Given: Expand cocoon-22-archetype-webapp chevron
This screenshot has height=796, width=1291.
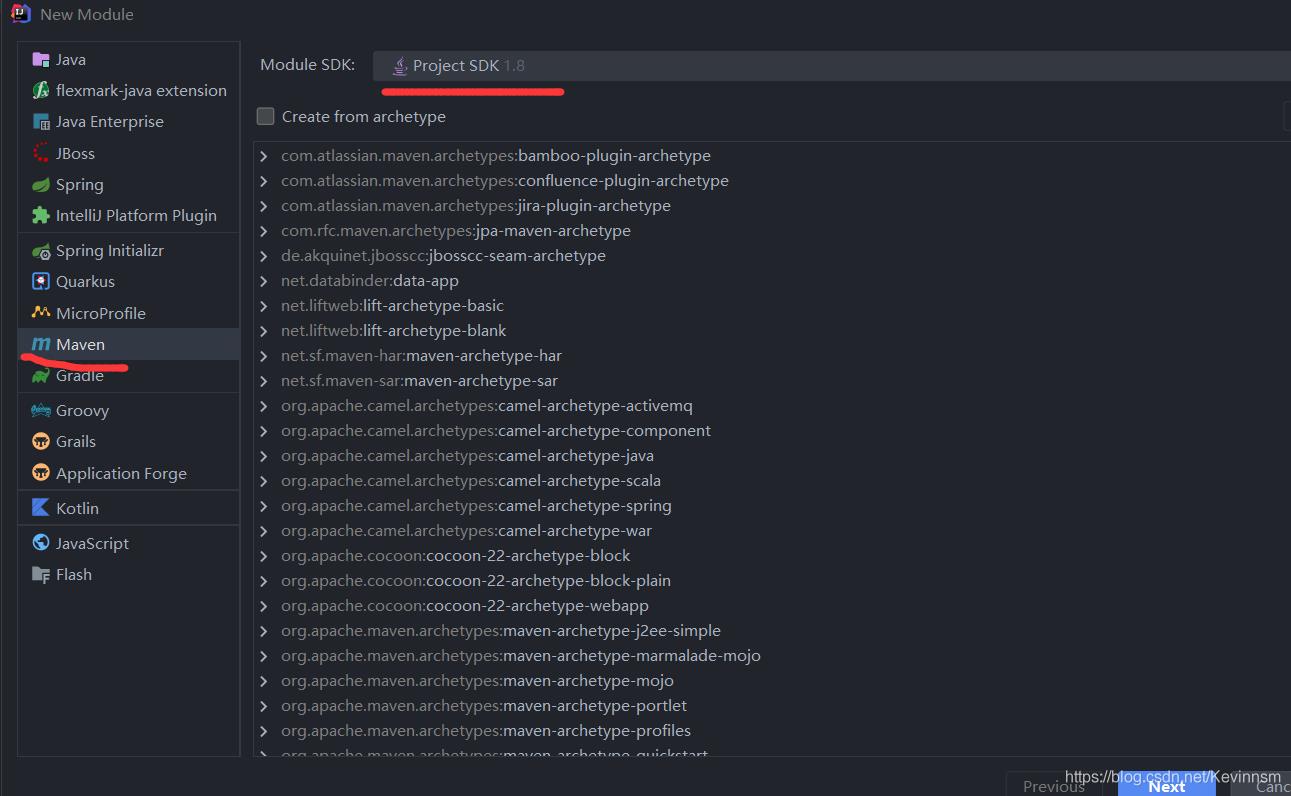Looking at the screenshot, I should click(264, 606).
